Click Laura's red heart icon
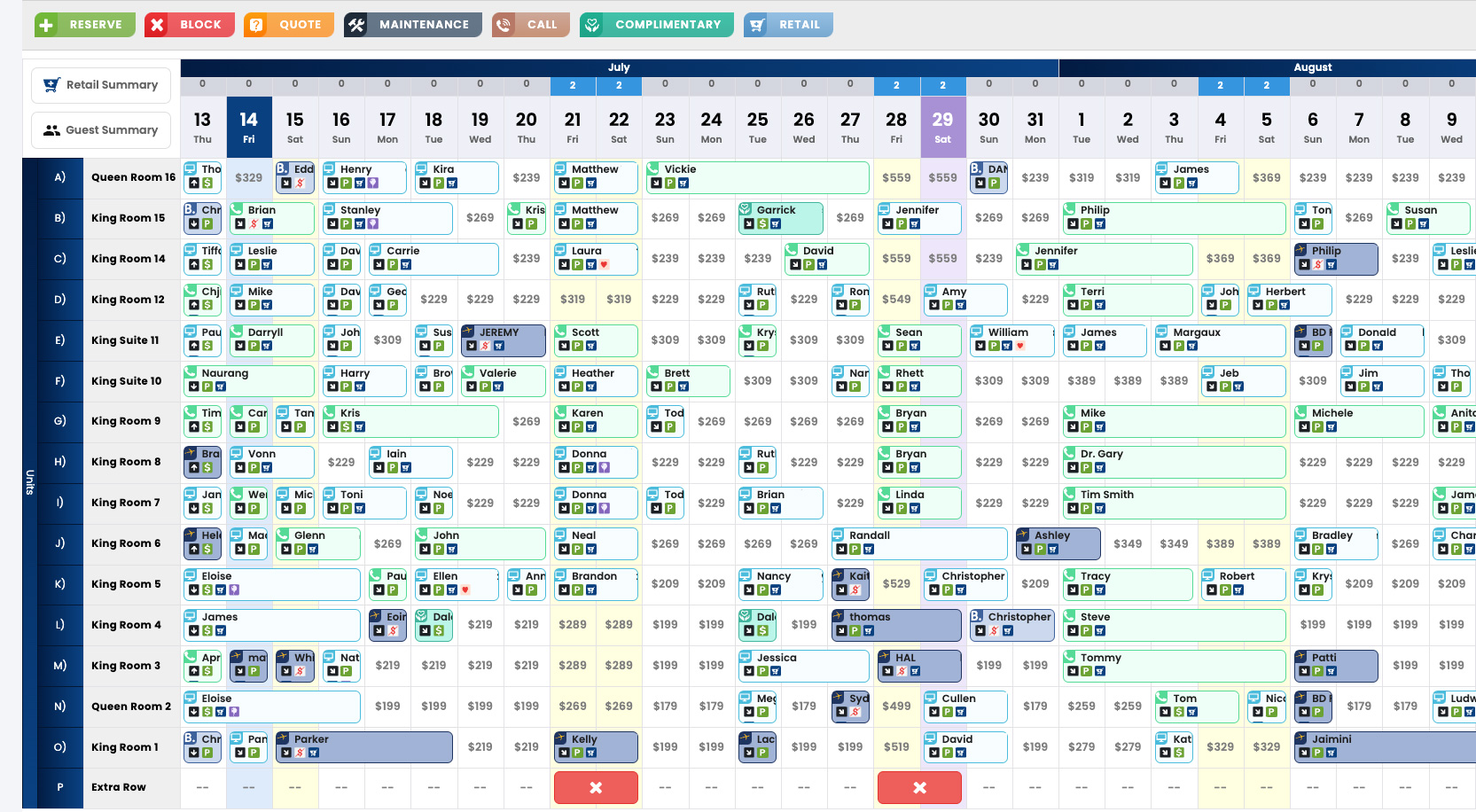Viewport: 1476px width, 812px height. point(604,265)
